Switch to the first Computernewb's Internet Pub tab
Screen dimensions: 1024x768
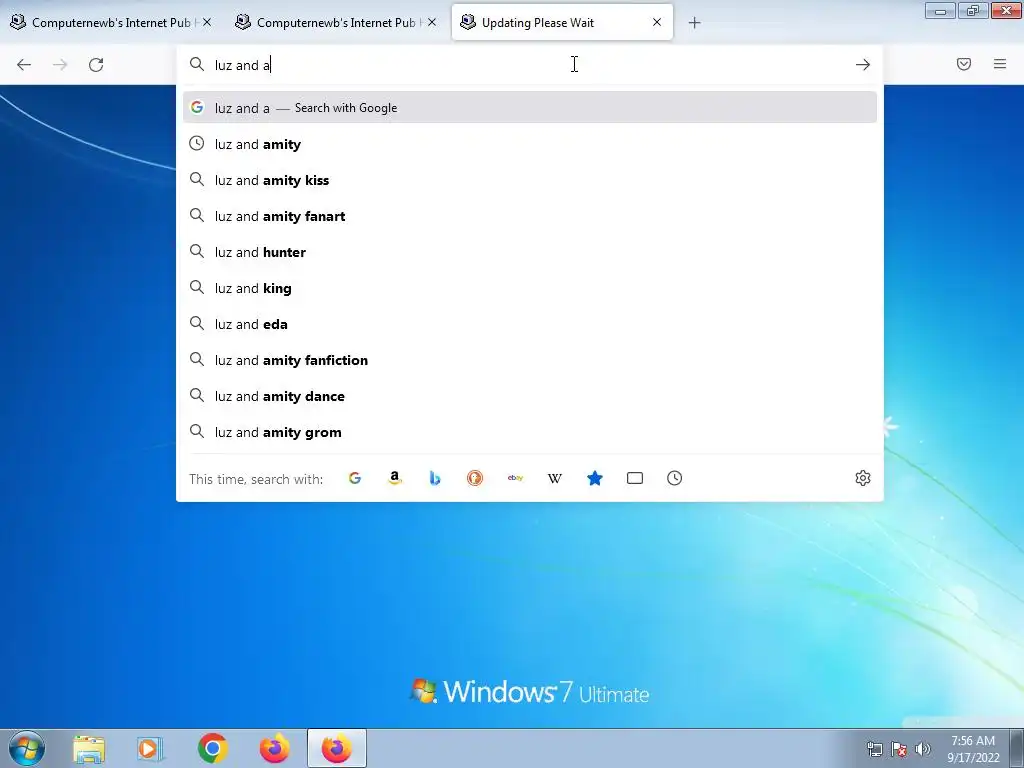pyautogui.click(x=112, y=23)
